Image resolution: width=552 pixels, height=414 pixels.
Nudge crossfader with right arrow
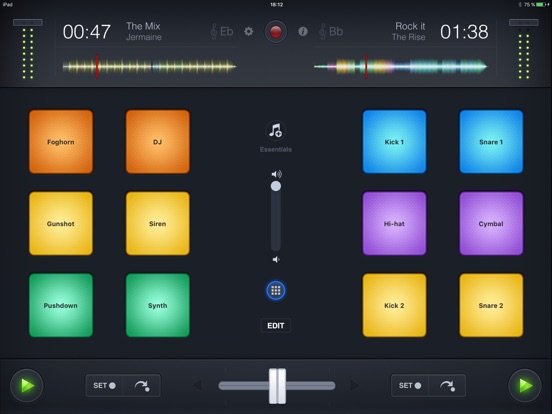(x=355, y=385)
